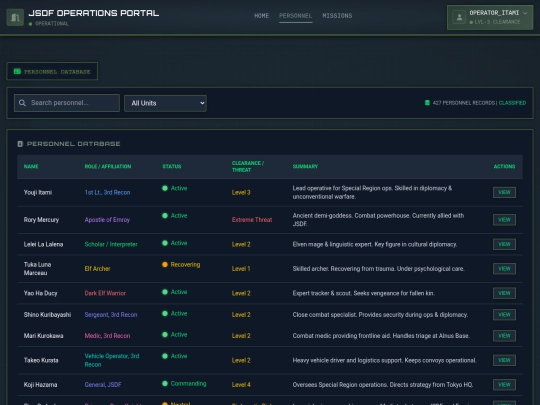Click the JSDF portal building logo icon
Screen dimensions: 540x405
coord(15,17)
